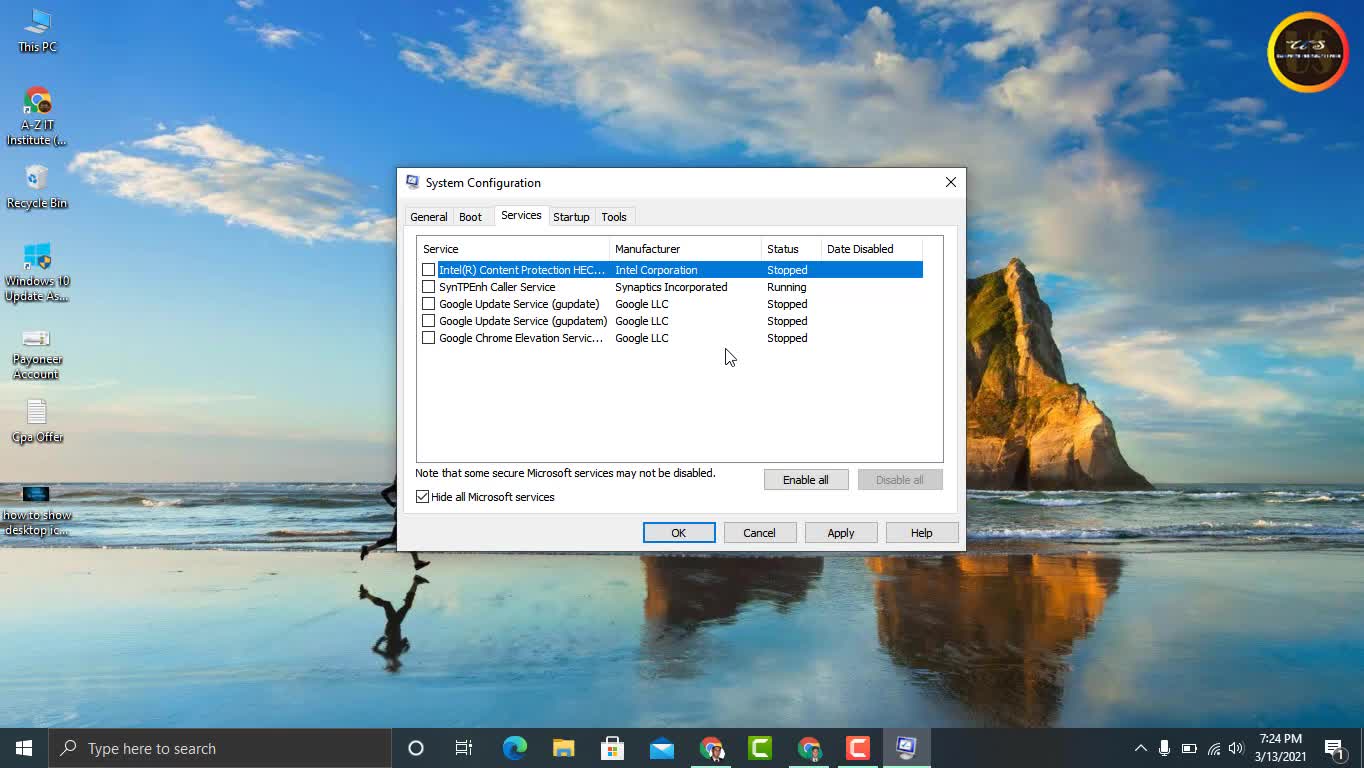
Task: Open Task View from taskbar
Action: [464, 748]
